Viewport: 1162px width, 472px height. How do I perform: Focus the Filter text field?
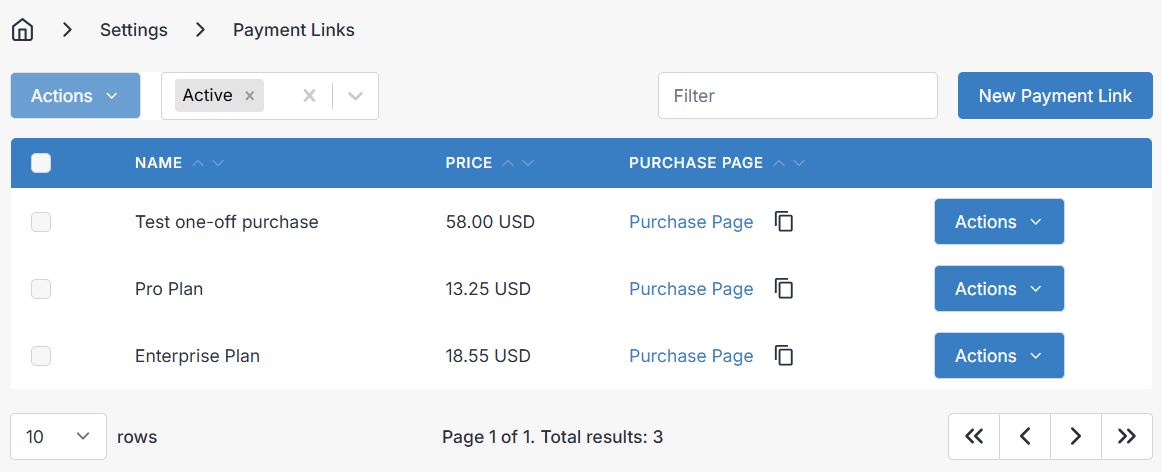coord(797,96)
